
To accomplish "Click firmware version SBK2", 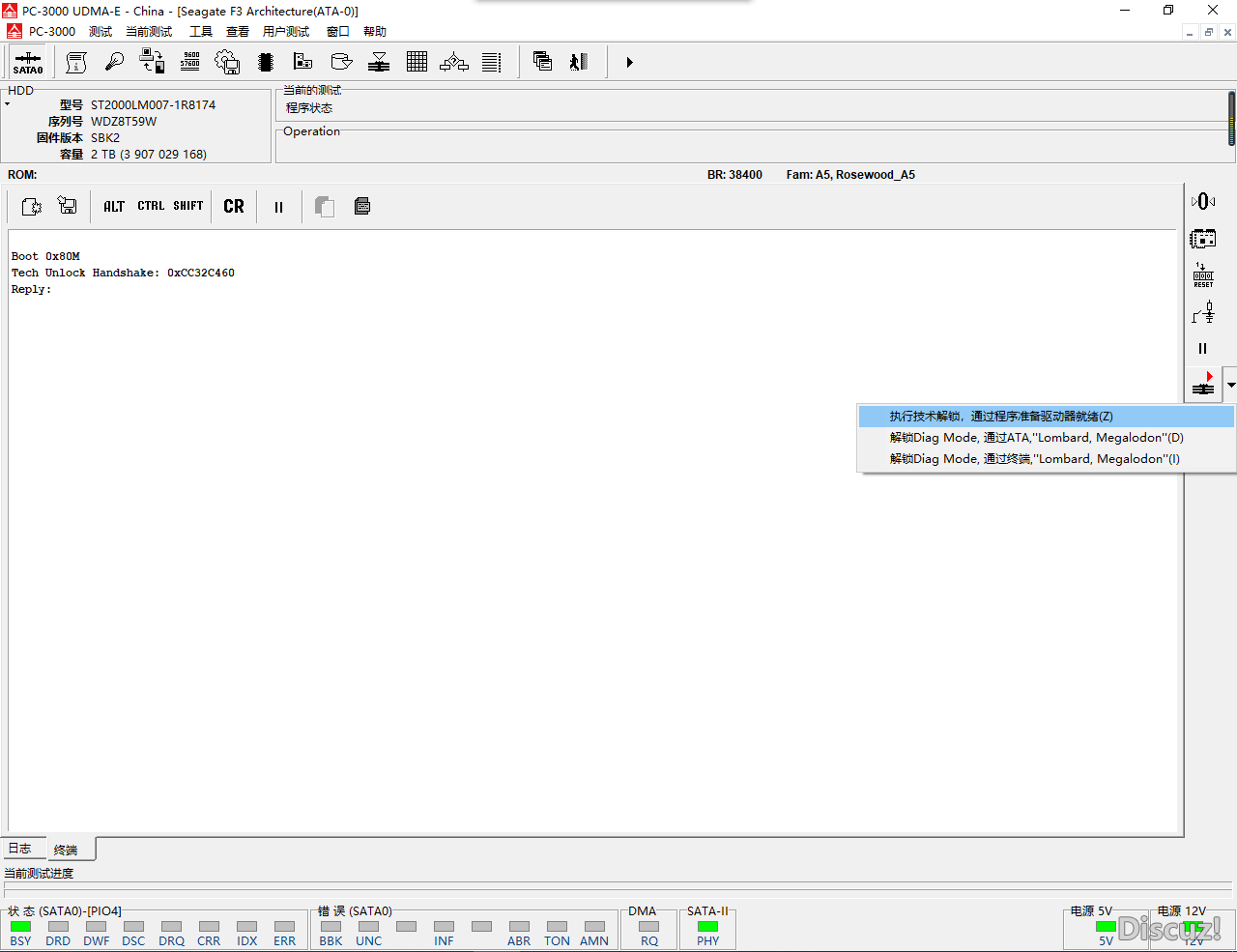I will 105,138.
